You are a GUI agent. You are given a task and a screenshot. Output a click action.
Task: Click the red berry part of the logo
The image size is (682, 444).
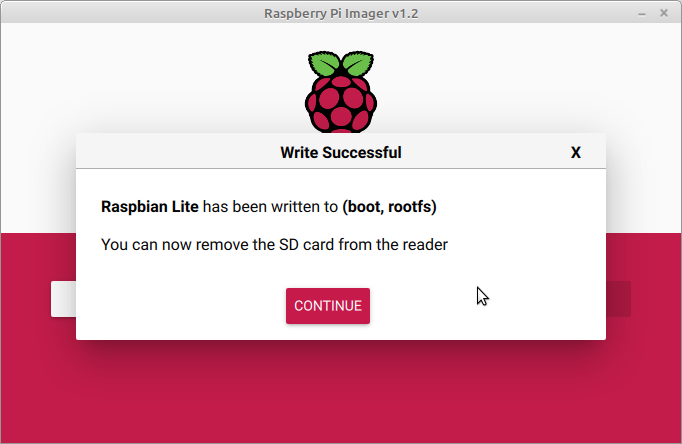click(x=340, y=105)
